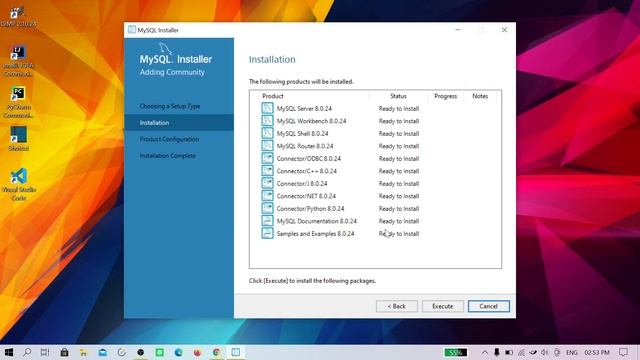Show hidden system tray icons
640x360 pixels.
point(484,352)
